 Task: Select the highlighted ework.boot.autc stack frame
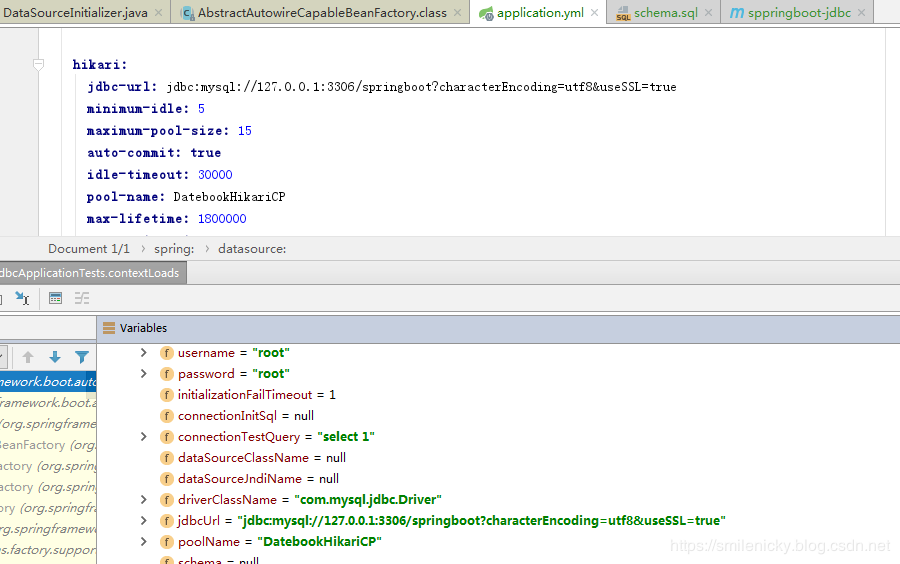click(x=48, y=382)
